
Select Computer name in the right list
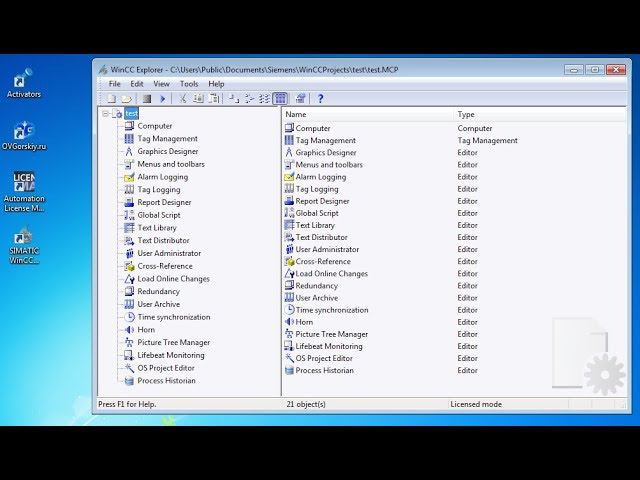coord(313,128)
